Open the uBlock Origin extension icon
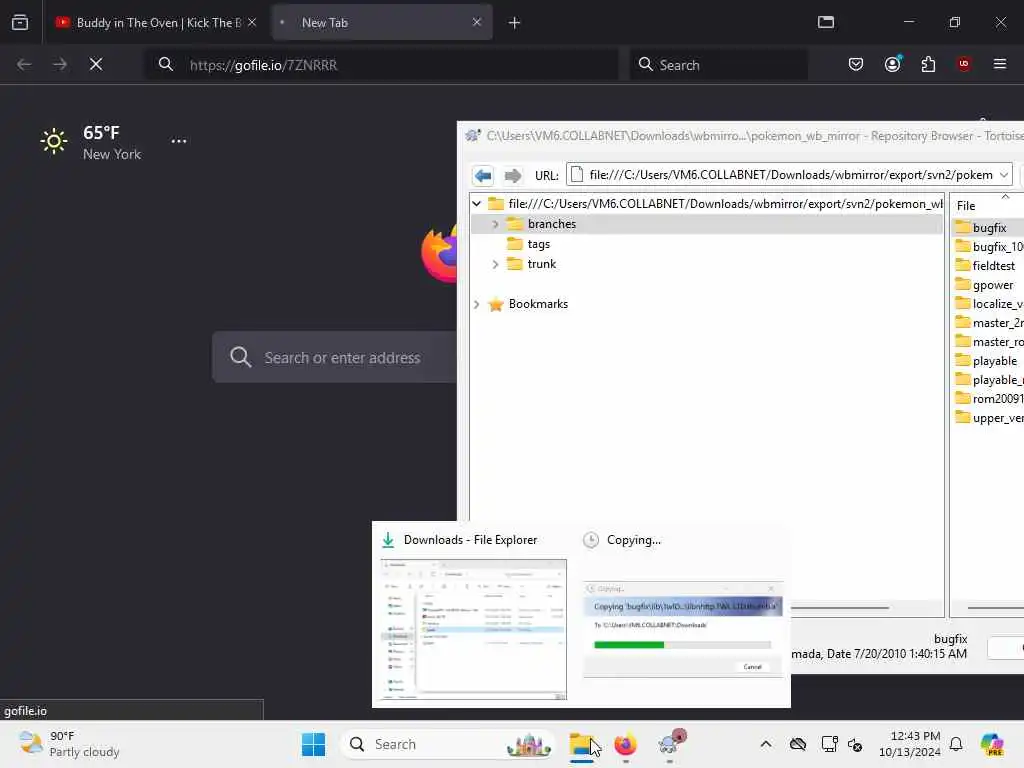This screenshot has height=768, width=1024. tap(964, 64)
